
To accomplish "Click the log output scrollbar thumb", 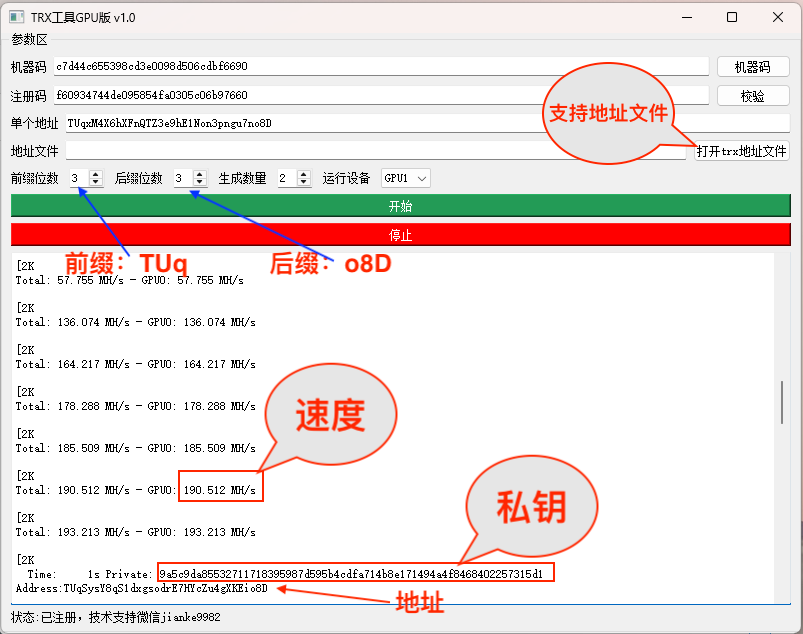I will tap(782, 402).
